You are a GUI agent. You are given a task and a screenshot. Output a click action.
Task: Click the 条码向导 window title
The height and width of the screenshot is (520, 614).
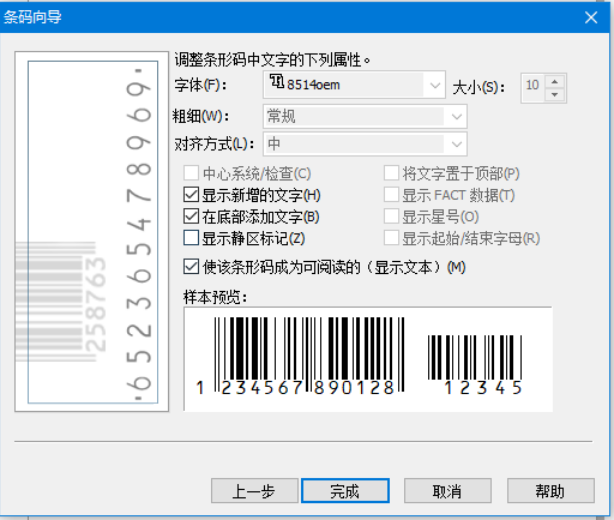click(x=33, y=17)
